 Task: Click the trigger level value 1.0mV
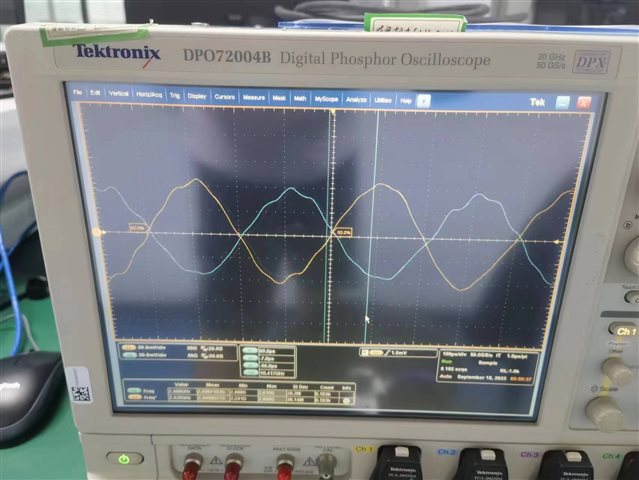point(400,353)
